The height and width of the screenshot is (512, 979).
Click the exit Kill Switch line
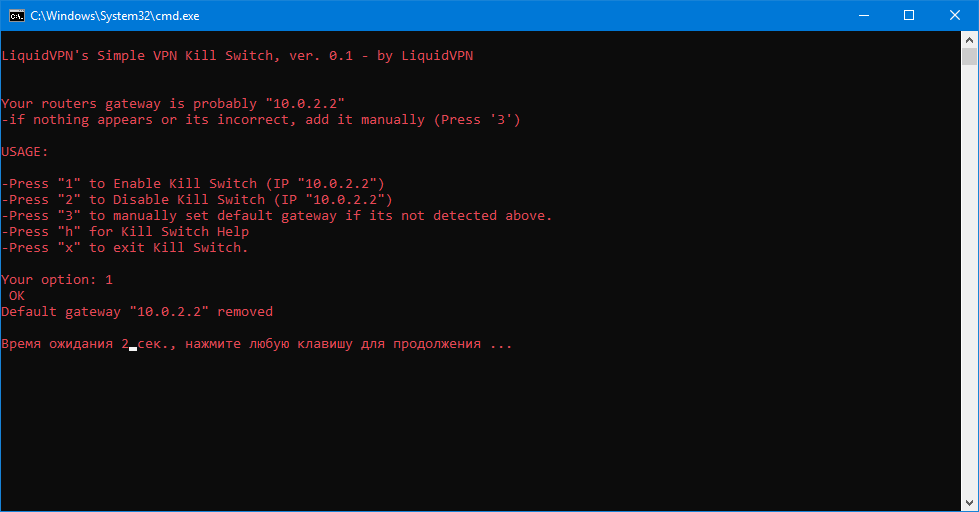coord(125,248)
